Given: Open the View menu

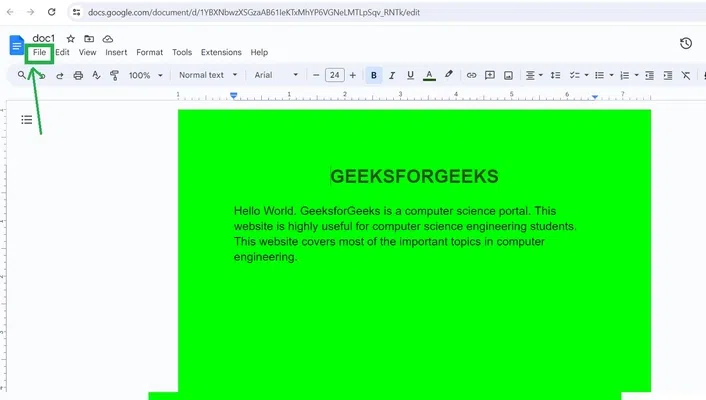Looking at the screenshot, I should (87, 52).
